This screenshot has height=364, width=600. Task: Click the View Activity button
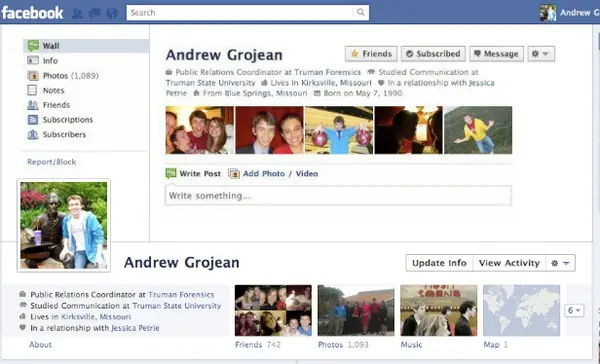click(509, 263)
